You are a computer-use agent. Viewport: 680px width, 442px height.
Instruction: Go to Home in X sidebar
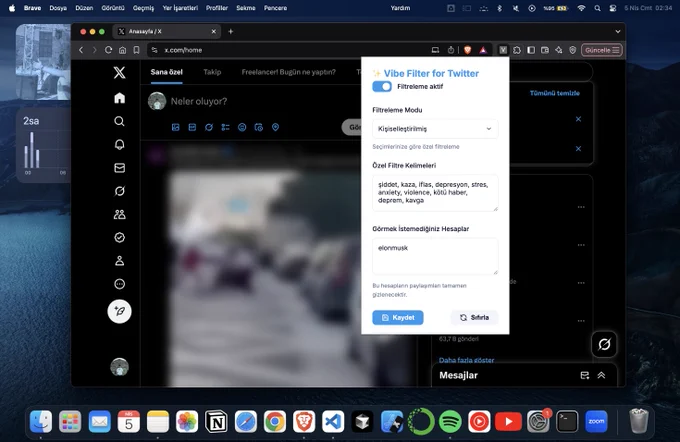120,98
